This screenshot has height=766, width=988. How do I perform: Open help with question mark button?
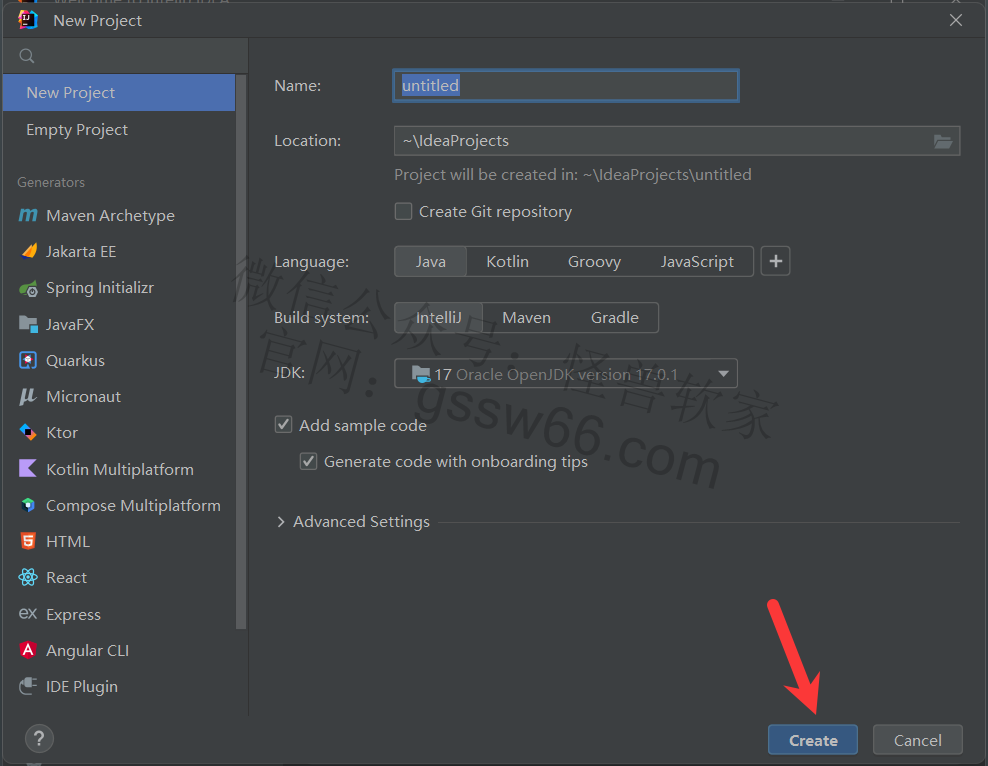point(38,739)
